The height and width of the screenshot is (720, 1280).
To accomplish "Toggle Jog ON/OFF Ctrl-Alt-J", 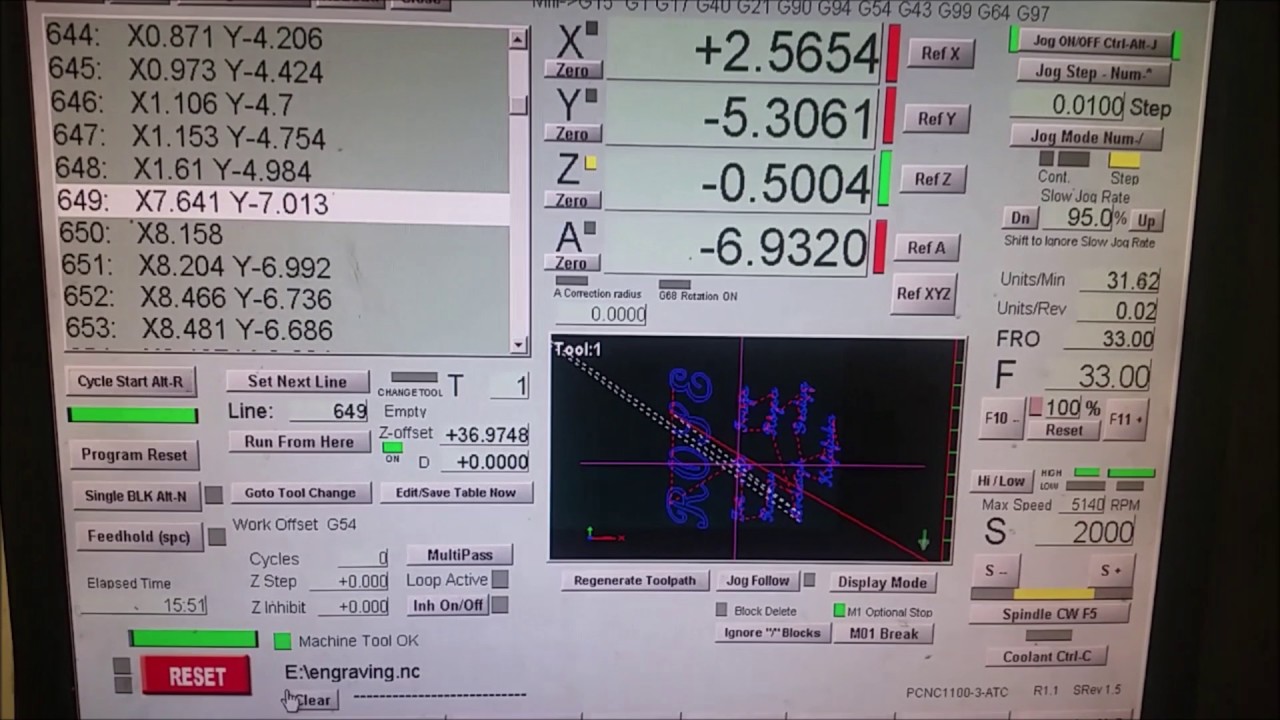I will pyautogui.click(x=1095, y=43).
